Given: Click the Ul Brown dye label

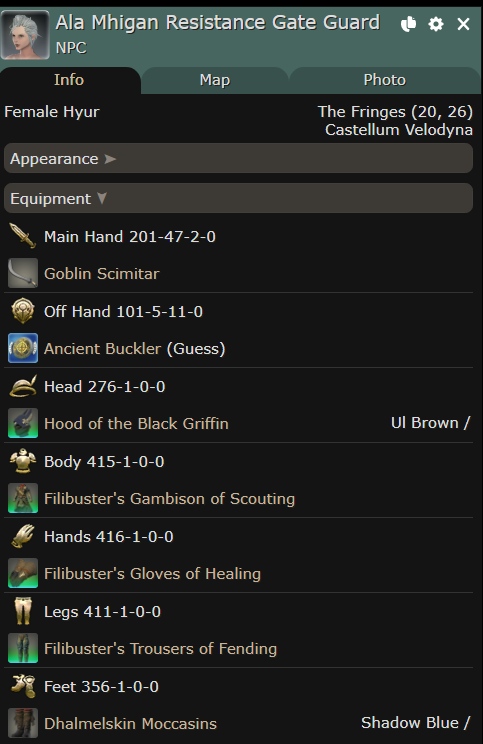Looking at the screenshot, I should pos(425,423).
